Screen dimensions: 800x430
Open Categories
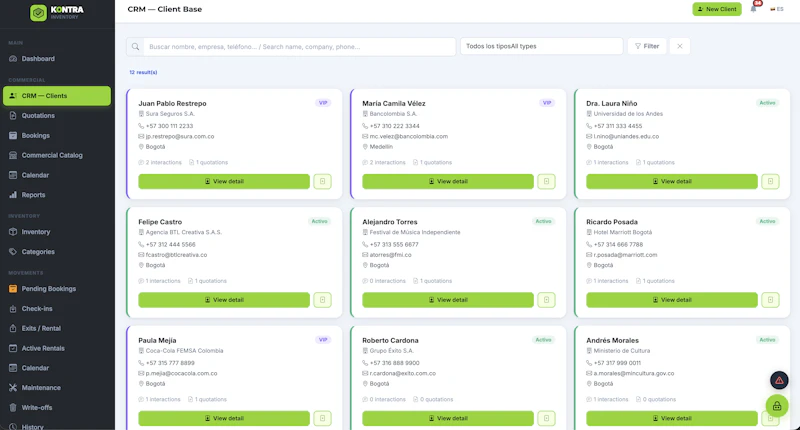(57, 251)
